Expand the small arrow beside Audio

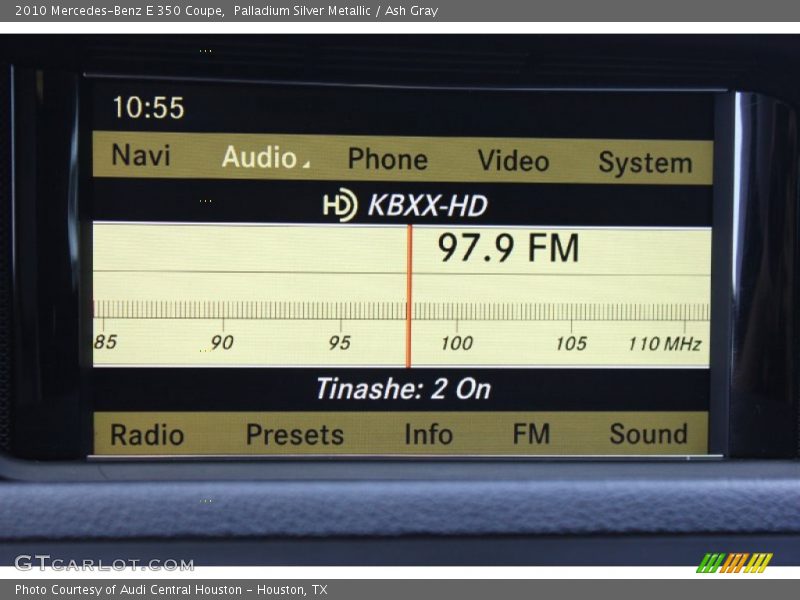(306, 164)
